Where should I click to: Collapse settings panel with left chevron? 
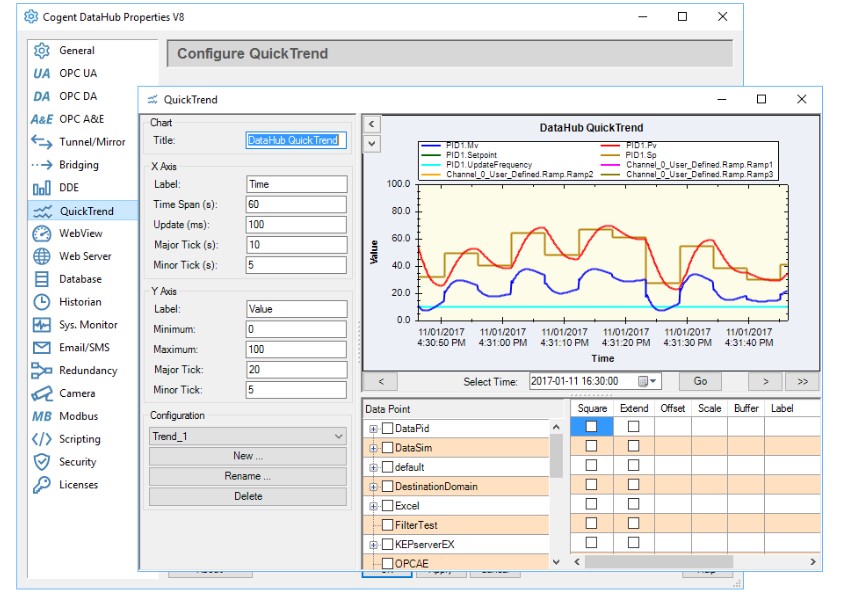pyautogui.click(x=372, y=124)
